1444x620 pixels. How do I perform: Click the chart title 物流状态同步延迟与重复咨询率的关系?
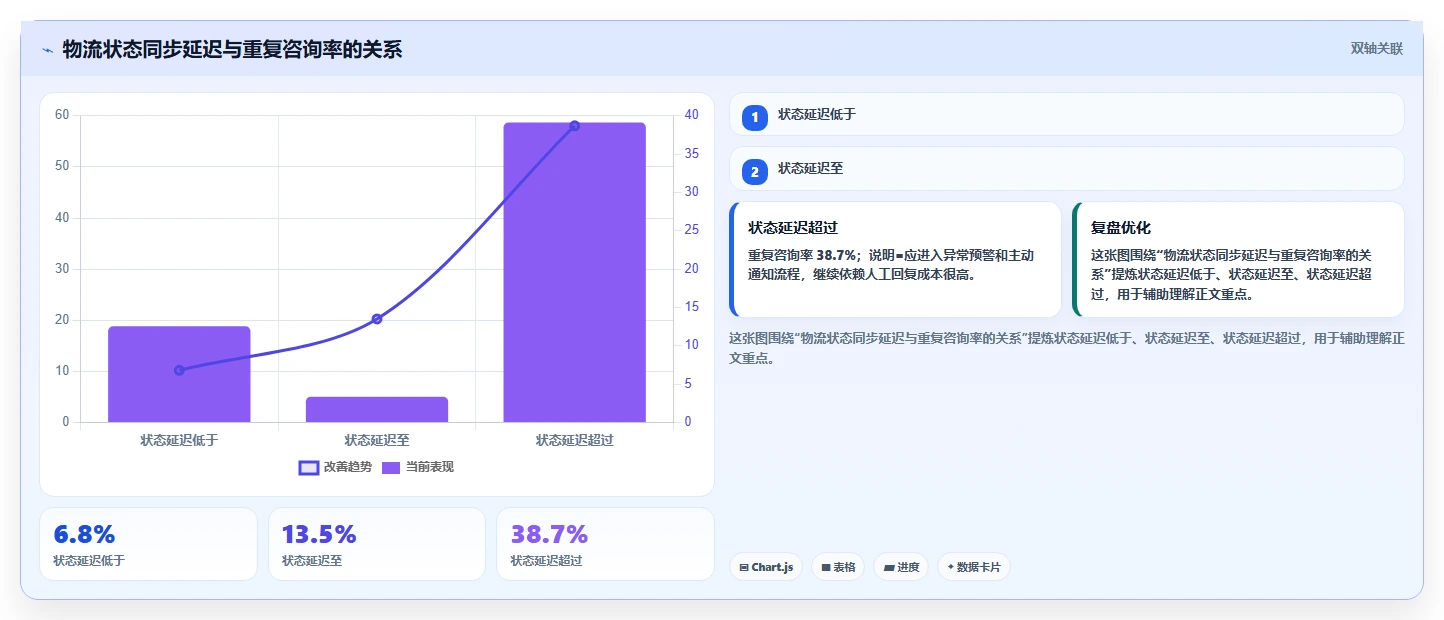[232, 49]
